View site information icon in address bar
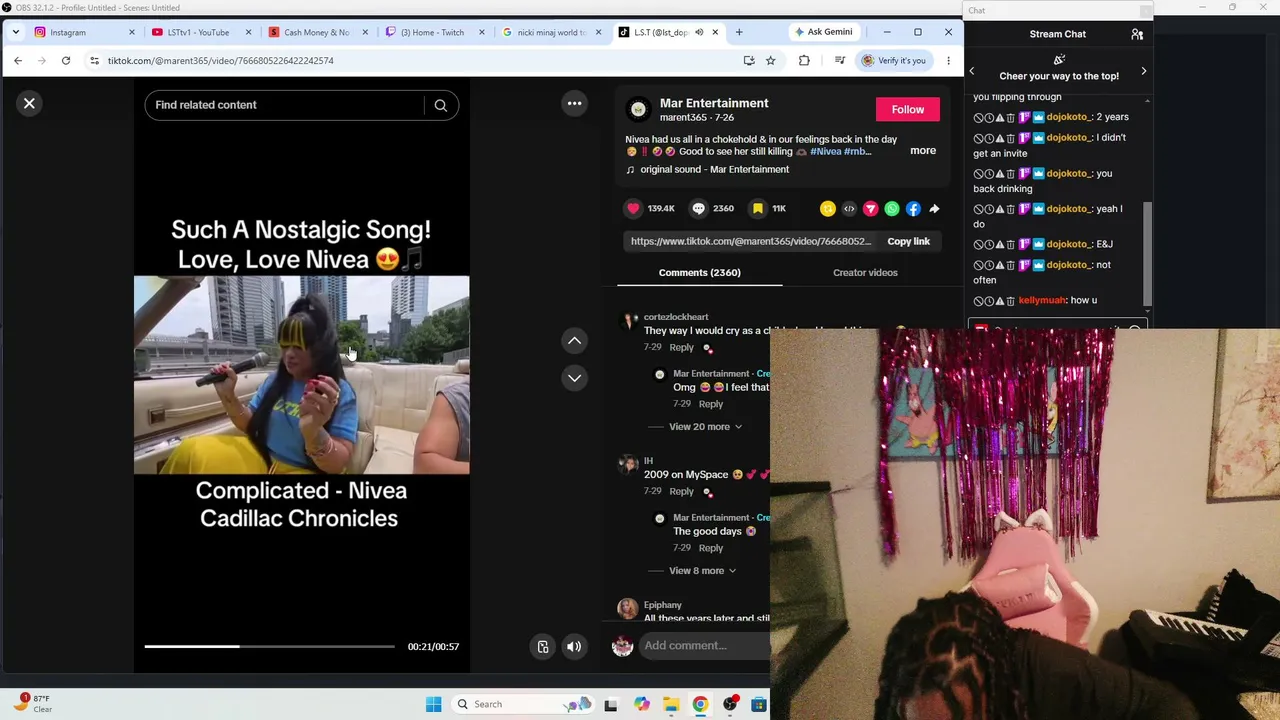The image size is (1280, 720). pyautogui.click(x=94, y=60)
